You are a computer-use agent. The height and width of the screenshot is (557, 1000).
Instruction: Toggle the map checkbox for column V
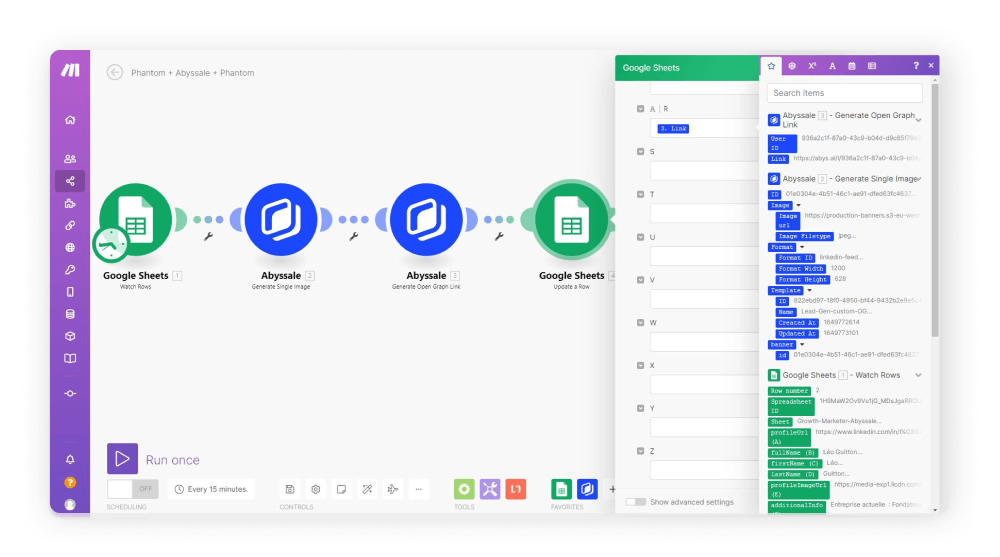[x=640, y=280]
